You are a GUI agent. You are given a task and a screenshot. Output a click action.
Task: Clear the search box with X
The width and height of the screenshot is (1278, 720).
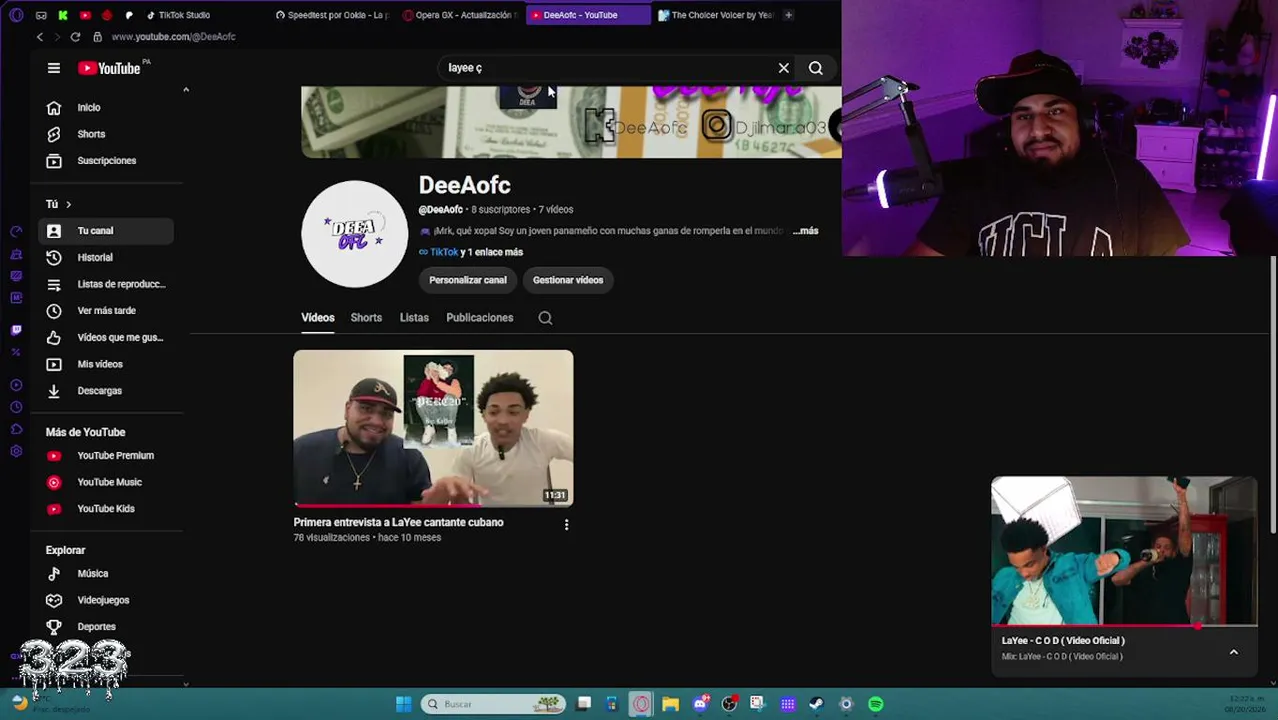(x=784, y=68)
